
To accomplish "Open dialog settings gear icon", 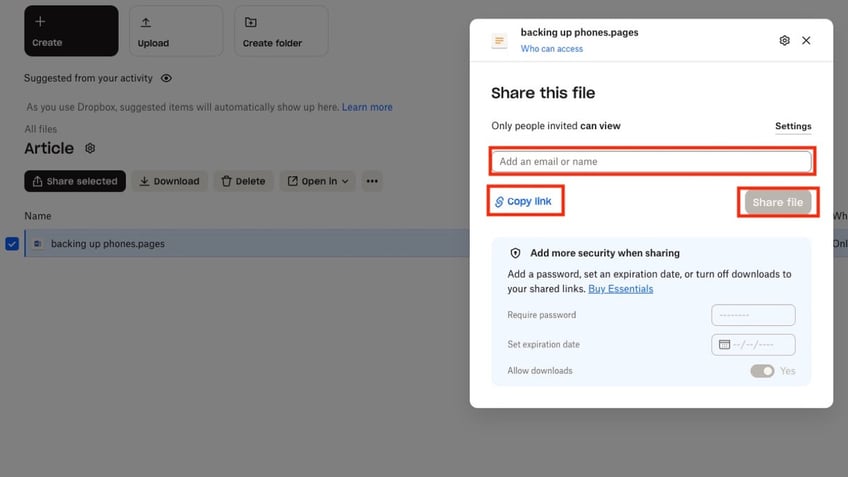I will [x=784, y=41].
